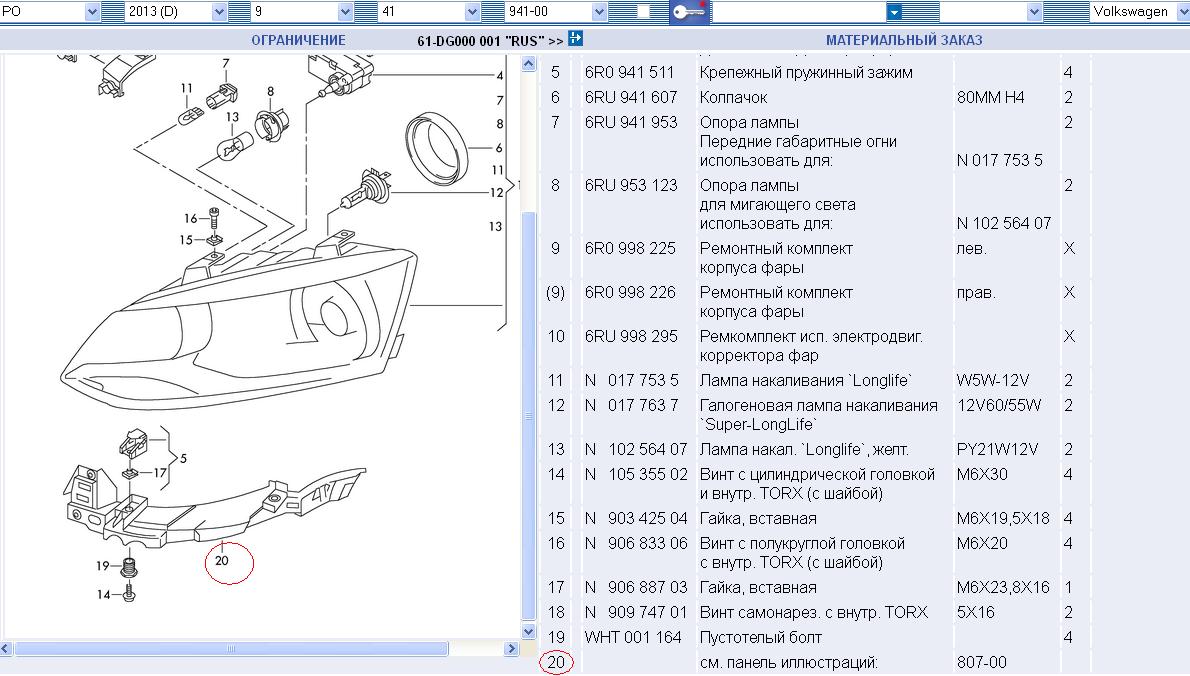This screenshot has width=1190, height=676.
Task: Click the circled callout 20 in the diagram
Action: click(x=222, y=560)
